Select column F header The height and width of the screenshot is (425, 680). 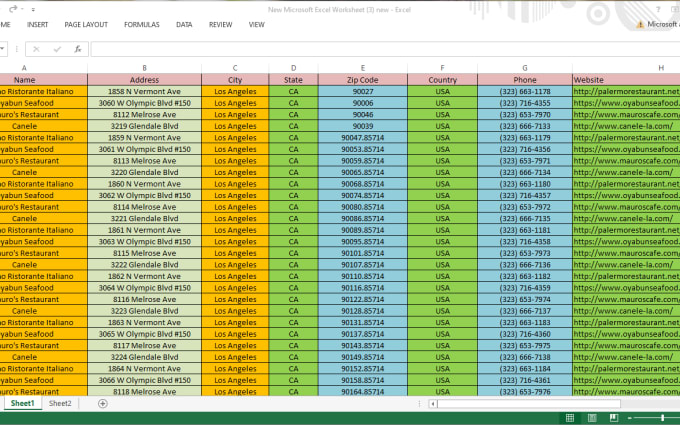[442, 68]
